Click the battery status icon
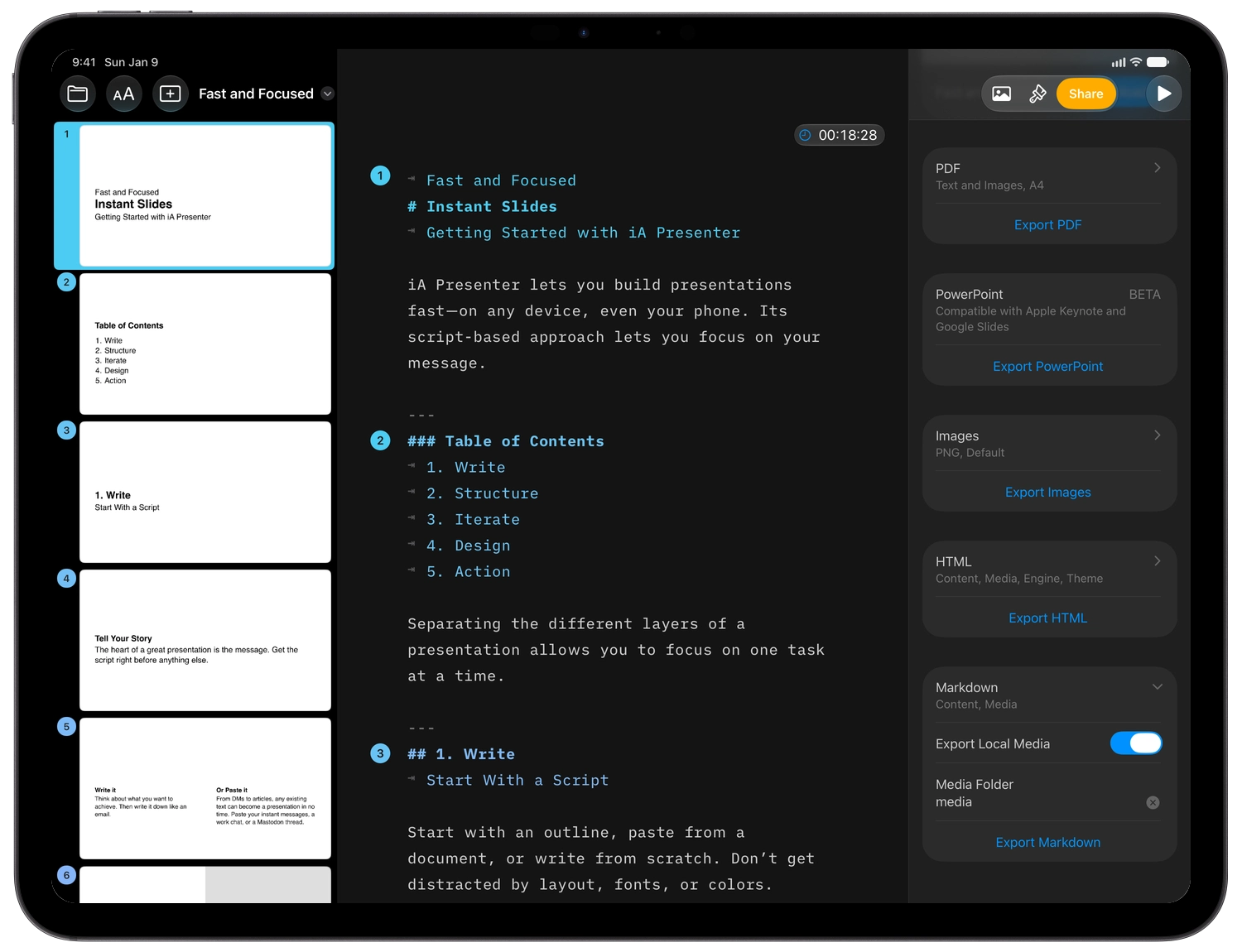1242x952 pixels. click(1158, 62)
